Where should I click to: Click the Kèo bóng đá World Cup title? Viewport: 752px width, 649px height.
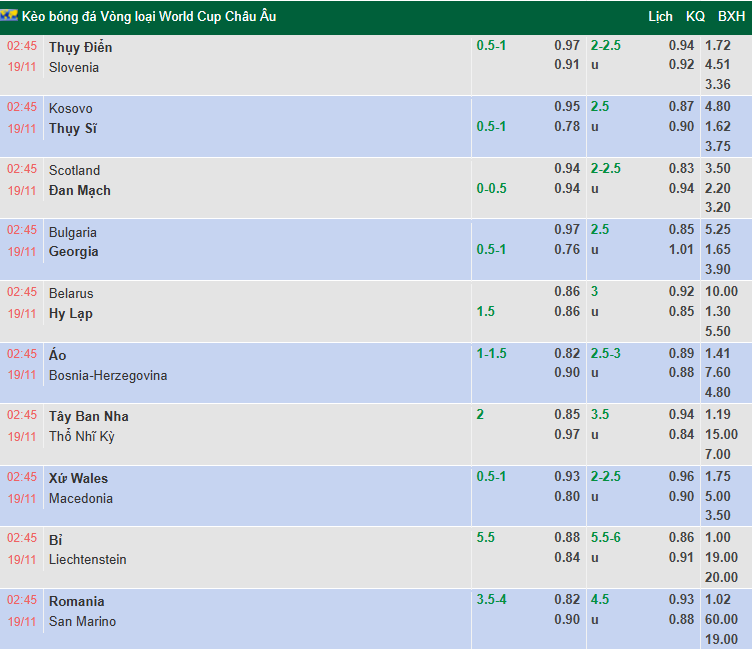click(149, 17)
